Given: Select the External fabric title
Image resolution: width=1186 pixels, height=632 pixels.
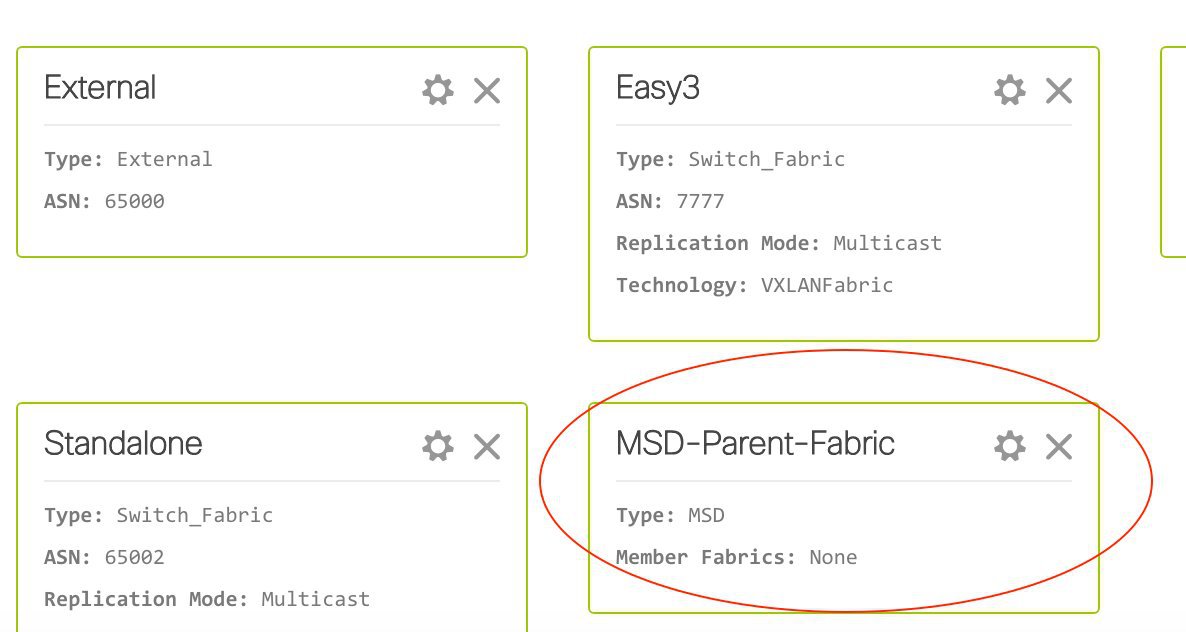Looking at the screenshot, I should (x=100, y=88).
